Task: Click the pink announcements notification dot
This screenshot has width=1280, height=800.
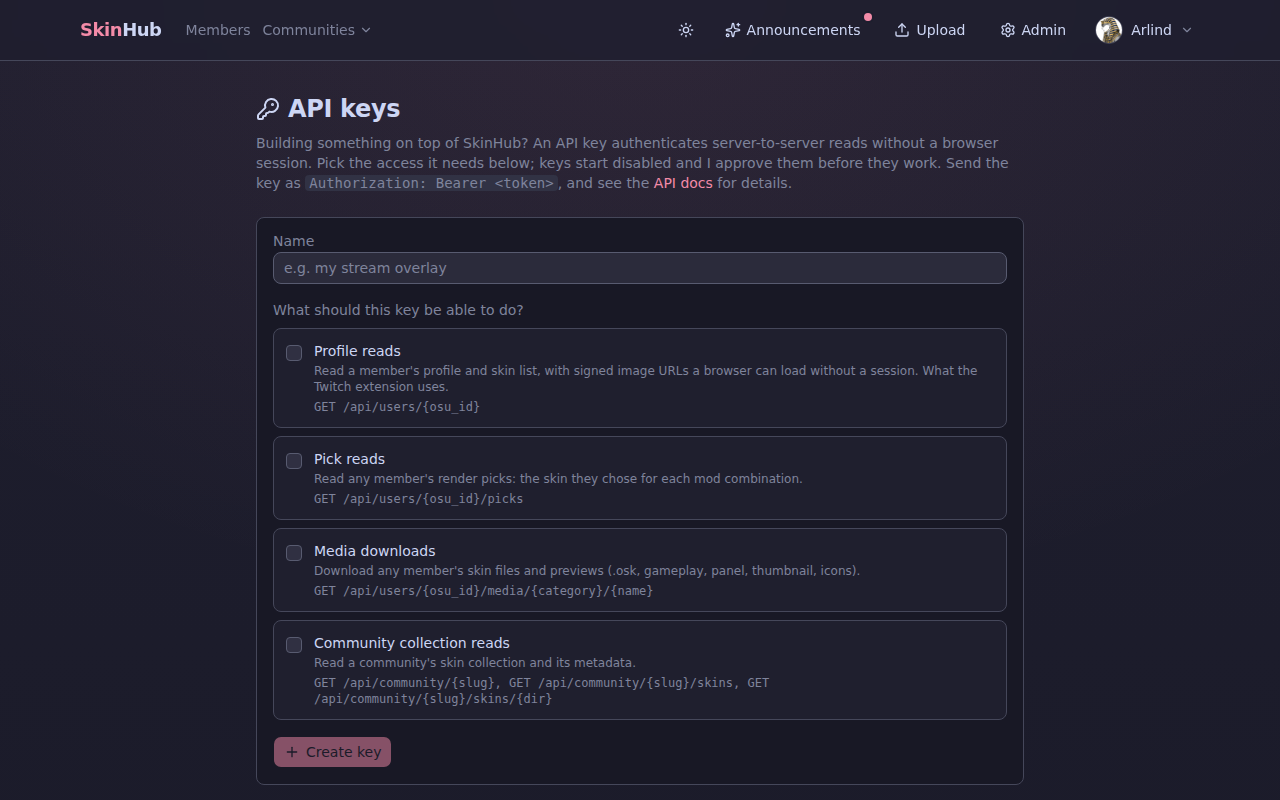Action: [x=868, y=17]
